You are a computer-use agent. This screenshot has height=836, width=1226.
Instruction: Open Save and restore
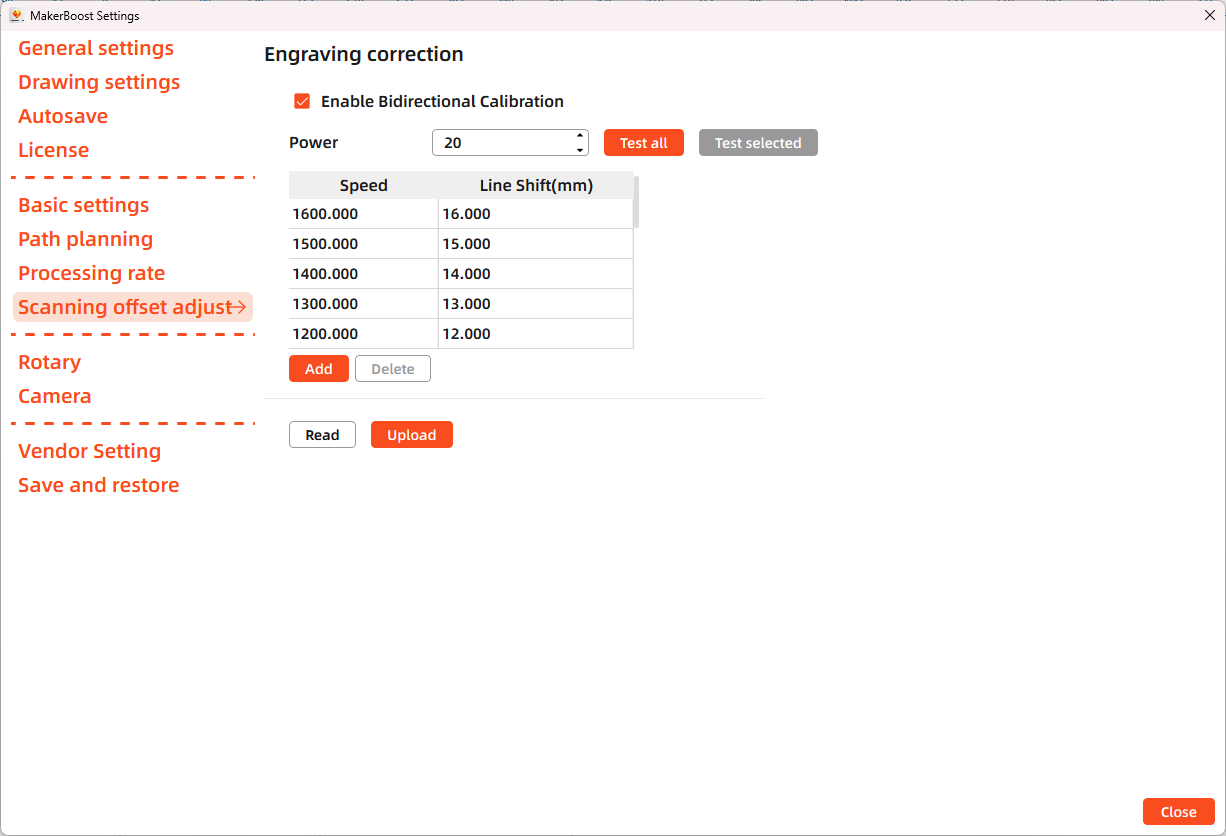[98, 485]
